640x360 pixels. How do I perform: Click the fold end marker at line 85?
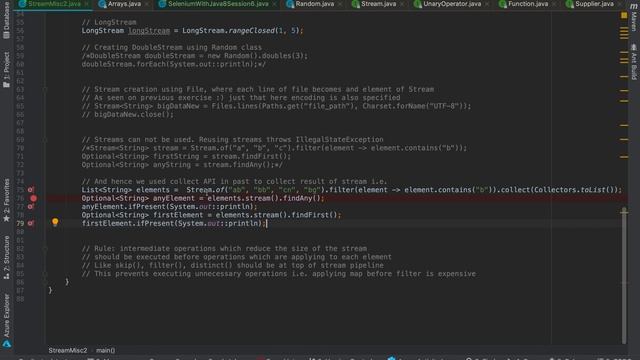[x=45, y=273]
